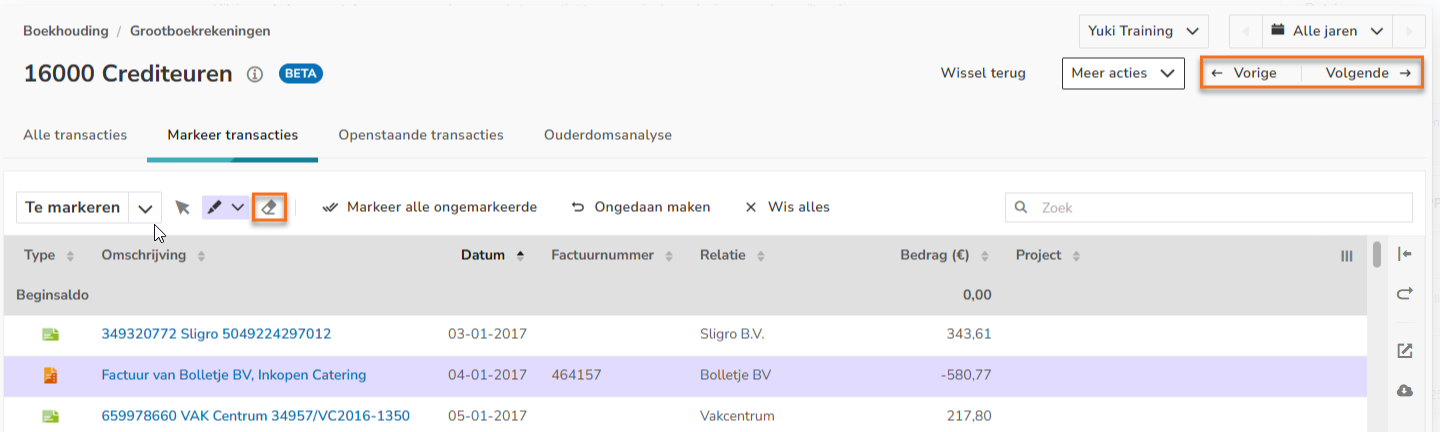1440x432 pixels.
Task: Switch to Ouderdomsanalyse tab
Action: coord(607,134)
